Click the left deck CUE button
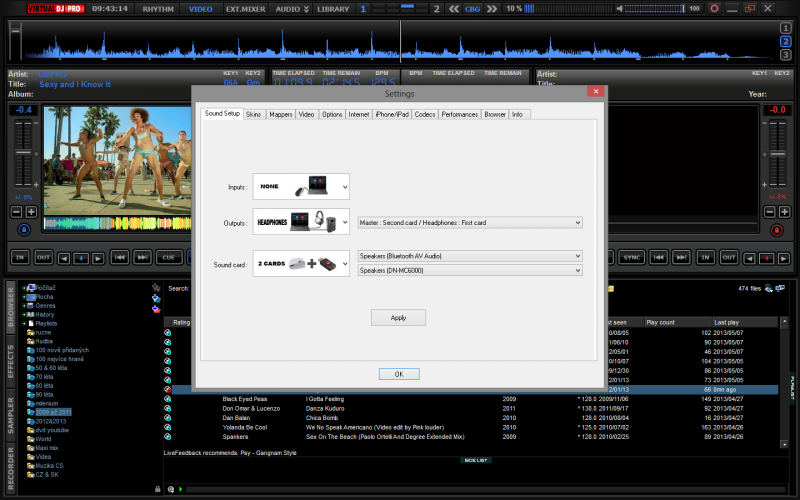 pos(169,257)
